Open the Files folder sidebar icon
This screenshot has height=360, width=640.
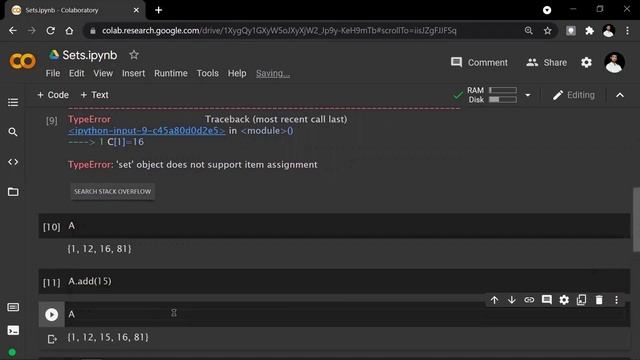coord(13,192)
